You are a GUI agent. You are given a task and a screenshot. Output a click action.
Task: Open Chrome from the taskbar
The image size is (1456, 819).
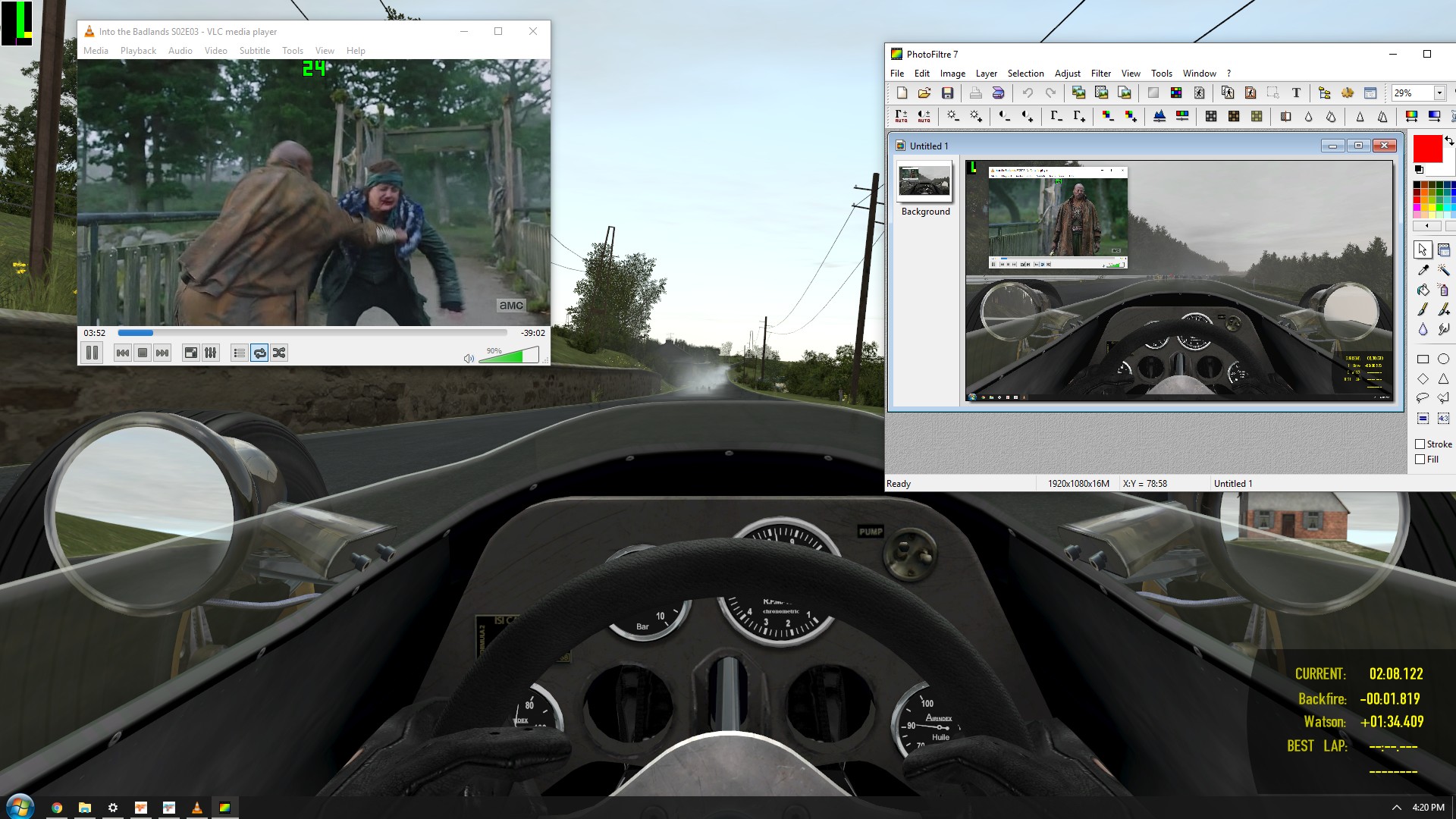click(x=57, y=808)
